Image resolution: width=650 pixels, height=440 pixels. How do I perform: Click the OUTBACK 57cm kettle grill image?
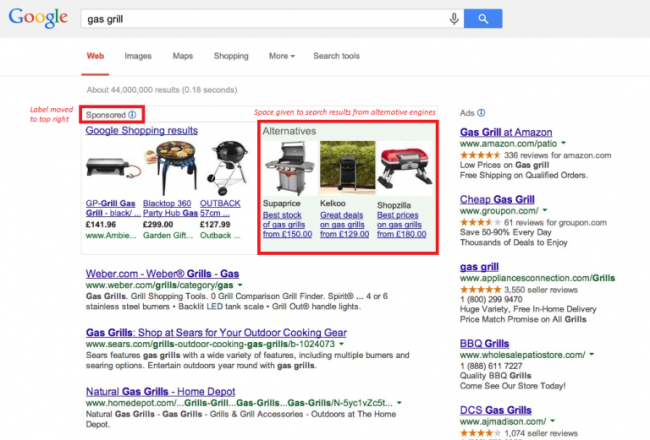(228, 168)
